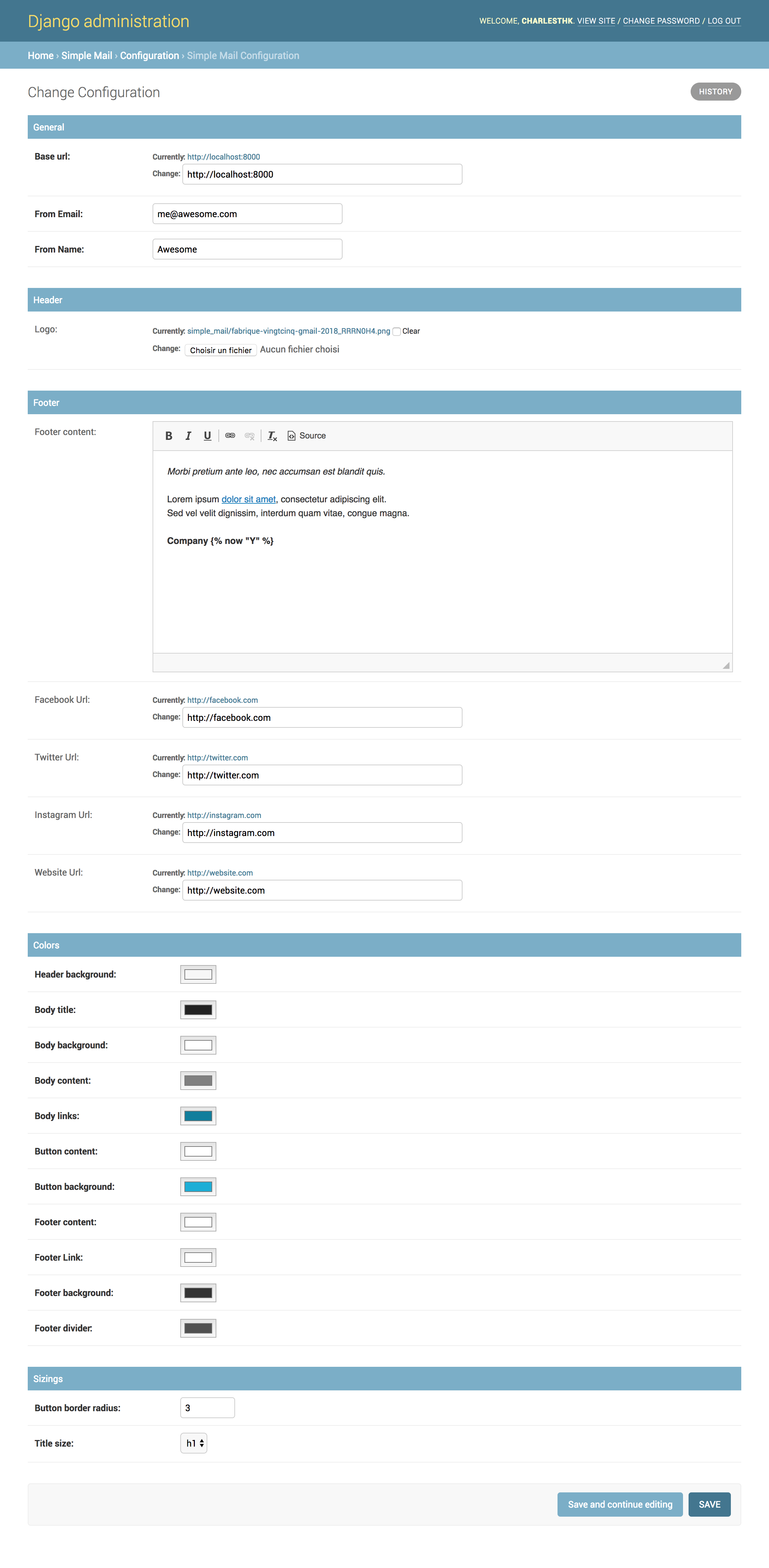Click Save and continue editing
The height and width of the screenshot is (1568, 769).
[620, 1504]
